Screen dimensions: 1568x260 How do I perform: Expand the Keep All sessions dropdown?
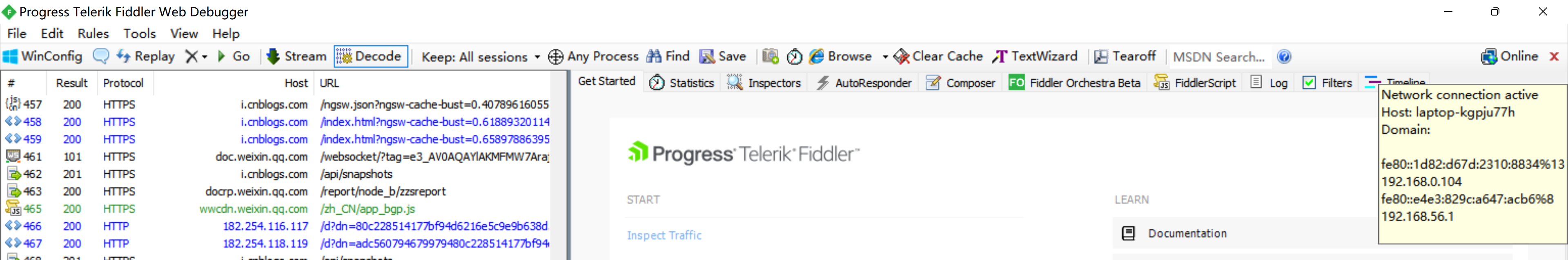tap(537, 57)
